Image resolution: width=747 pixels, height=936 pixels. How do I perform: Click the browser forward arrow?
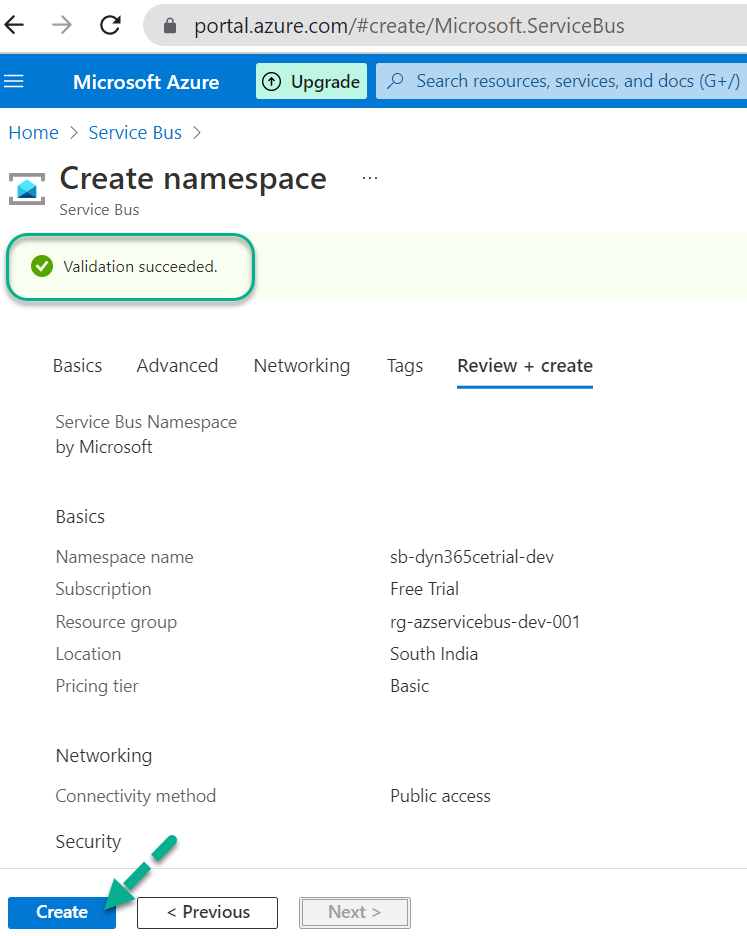[62, 25]
